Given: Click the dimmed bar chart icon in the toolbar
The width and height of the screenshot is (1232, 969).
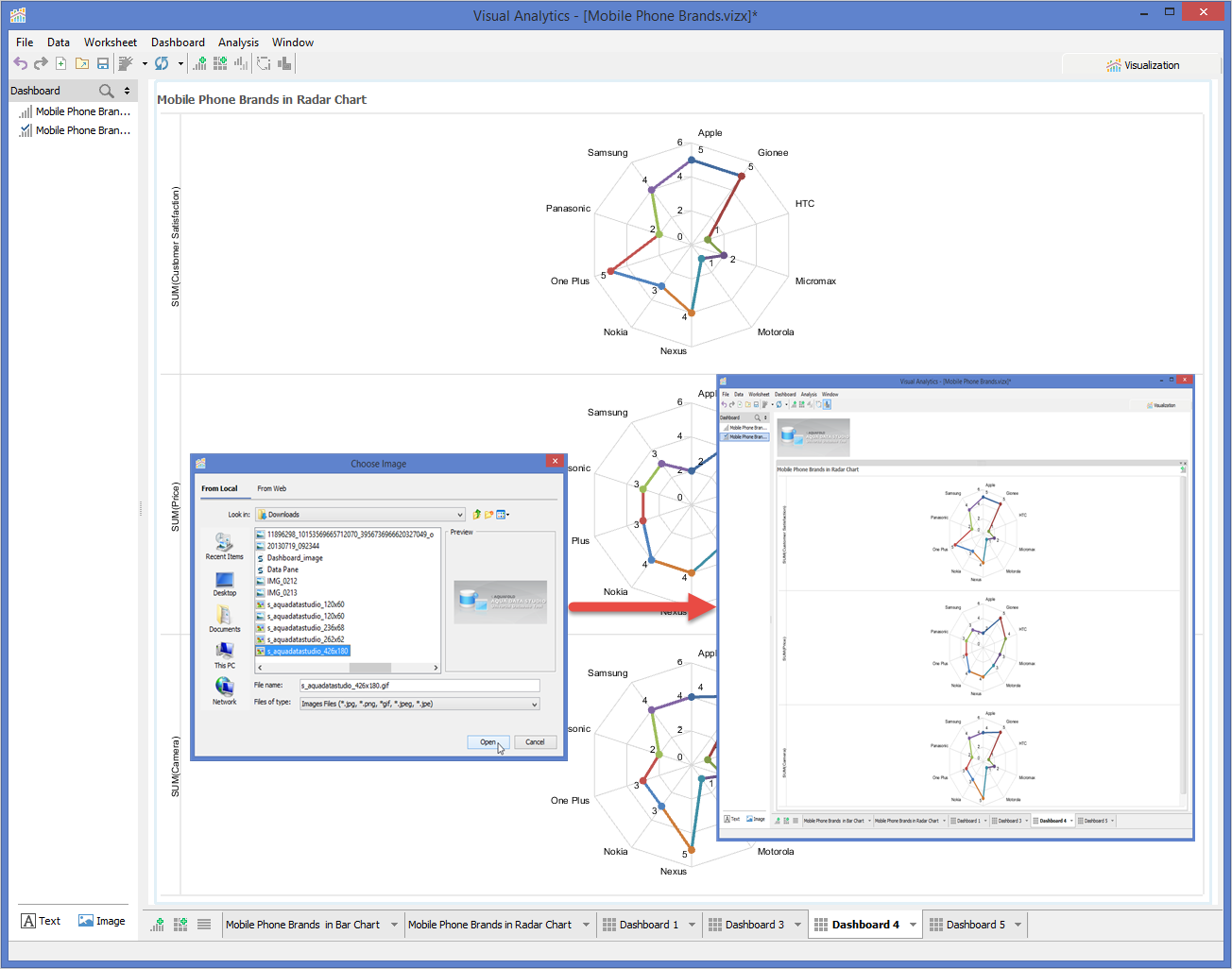Looking at the screenshot, I should pyautogui.click(x=241, y=63).
